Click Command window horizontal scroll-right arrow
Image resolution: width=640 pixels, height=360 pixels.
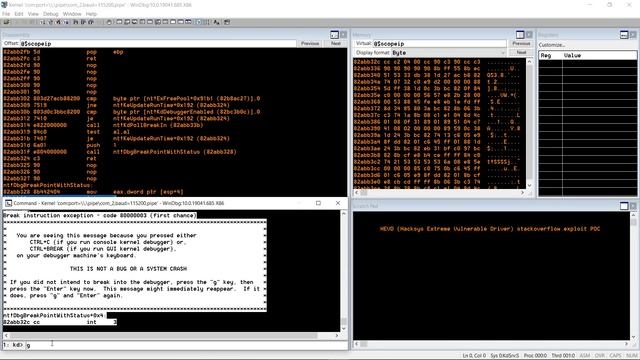point(337,336)
